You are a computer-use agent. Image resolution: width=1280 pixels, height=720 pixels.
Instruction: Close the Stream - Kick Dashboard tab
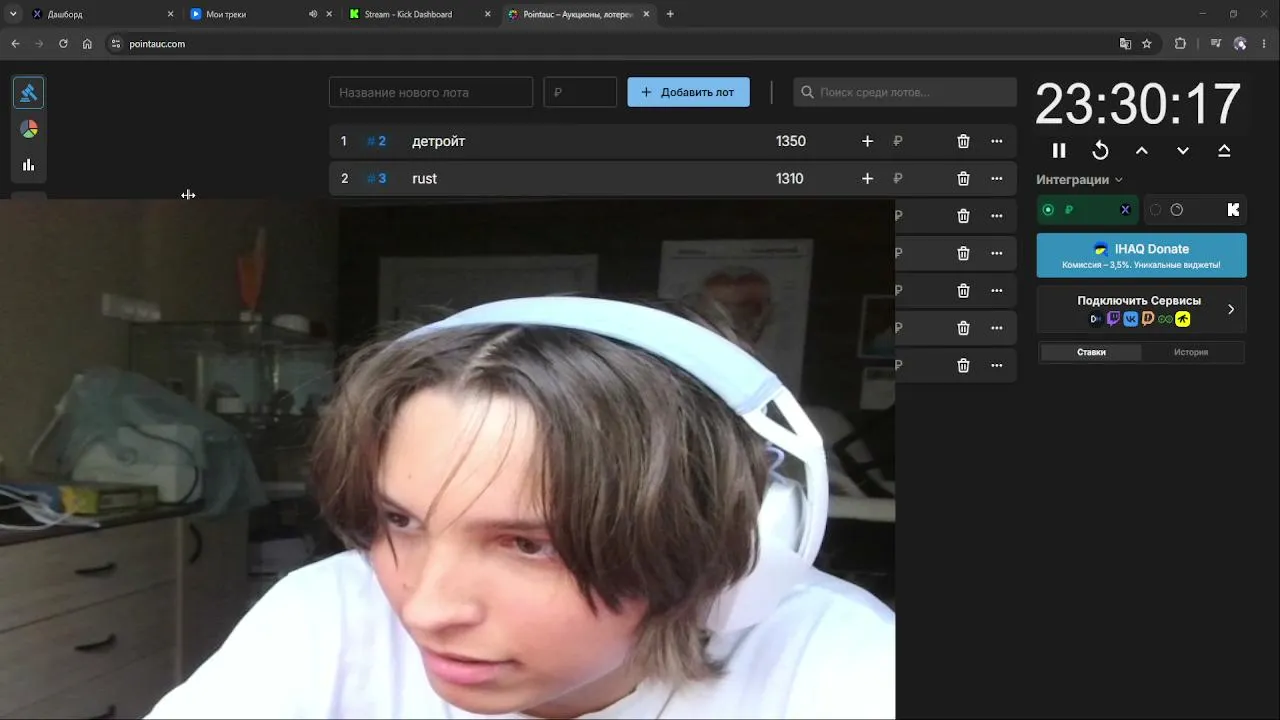coord(488,14)
